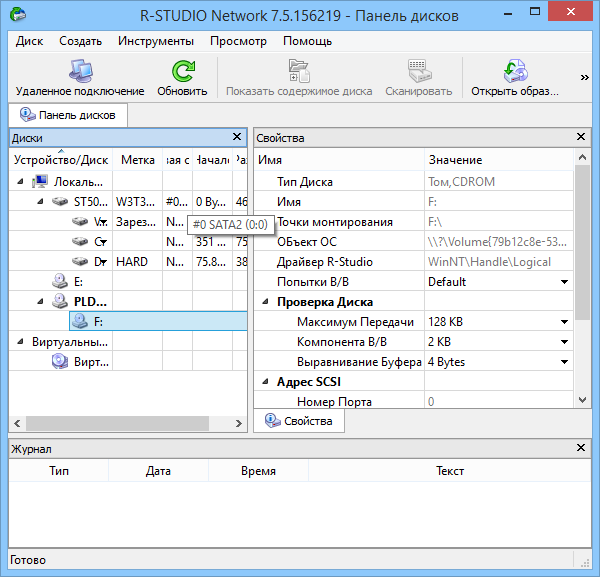Select the E: drive icon
The width and height of the screenshot is (600, 577).
click(62, 281)
